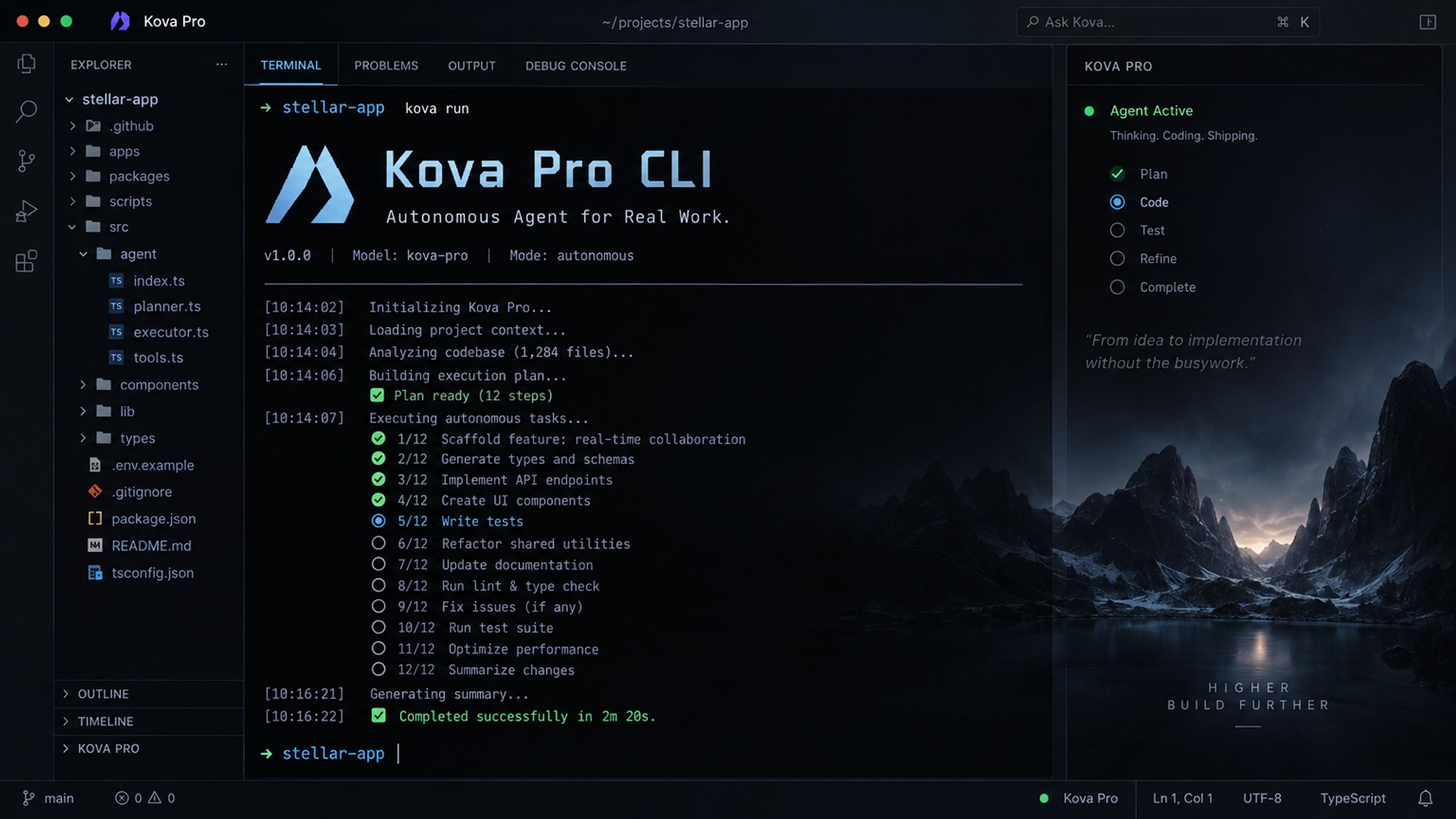The height and width of the screenshot is (819, 1456).
Task: Select the Complete stage radio button
Action: (x=1117, y=287)
